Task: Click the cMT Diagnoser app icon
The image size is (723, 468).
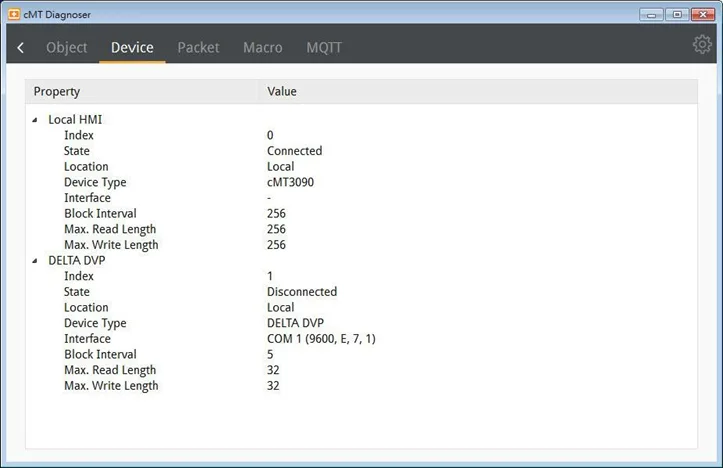Action: coord(14,14)
